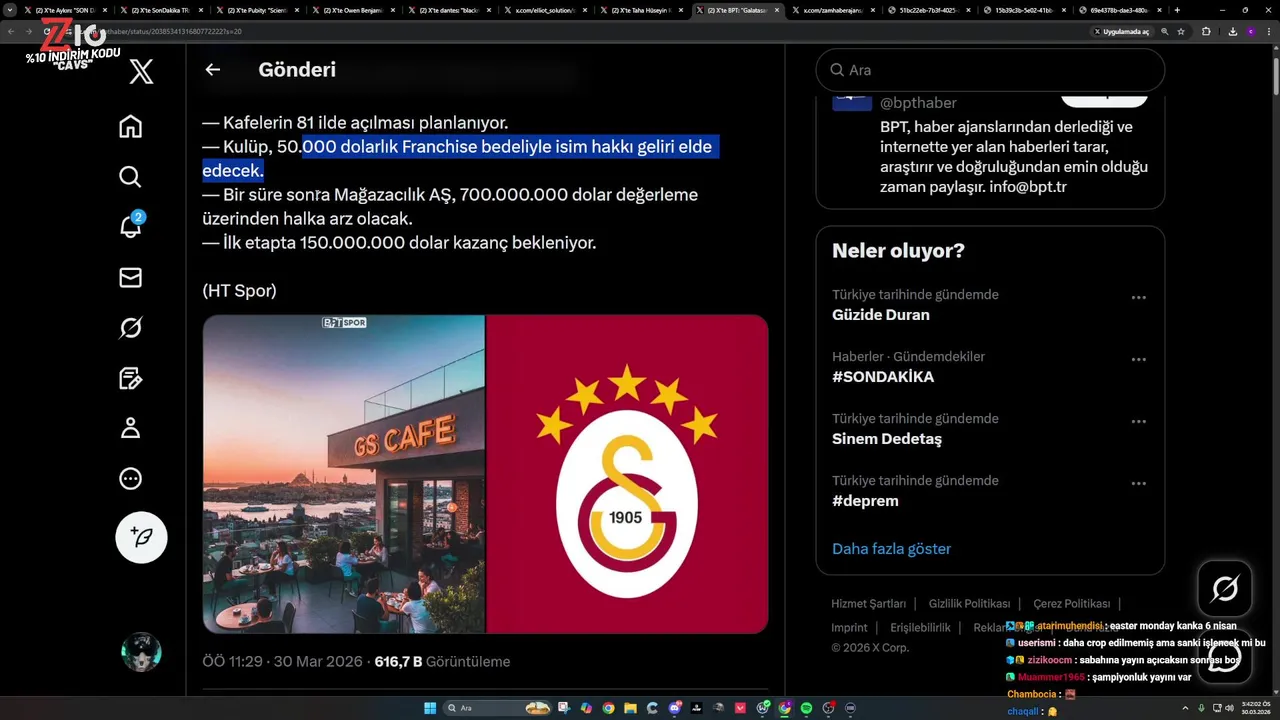Open the @bpthaber handle

(x=918, y=103)
